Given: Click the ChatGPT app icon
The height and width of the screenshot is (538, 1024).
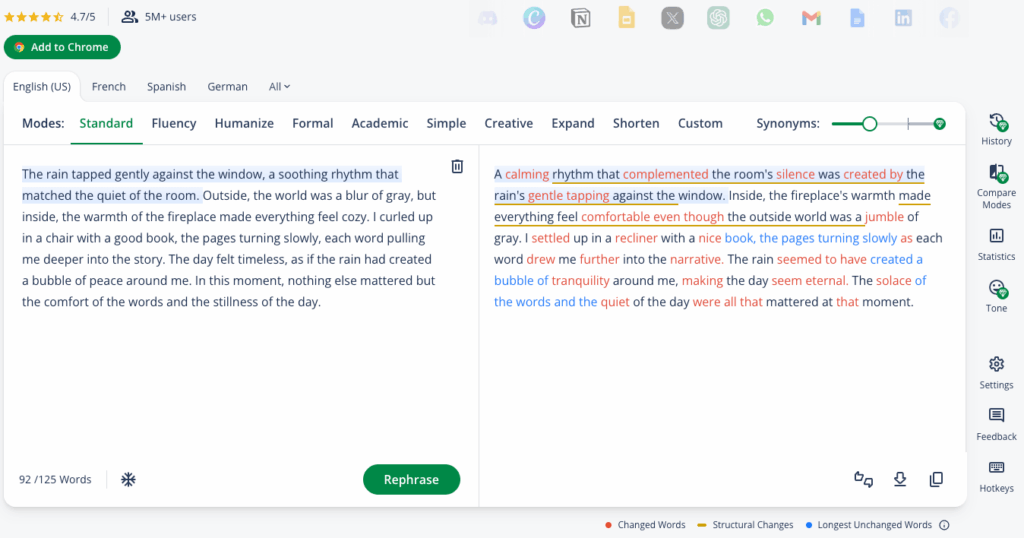Looking at the screenshot, I should (718, 18).
